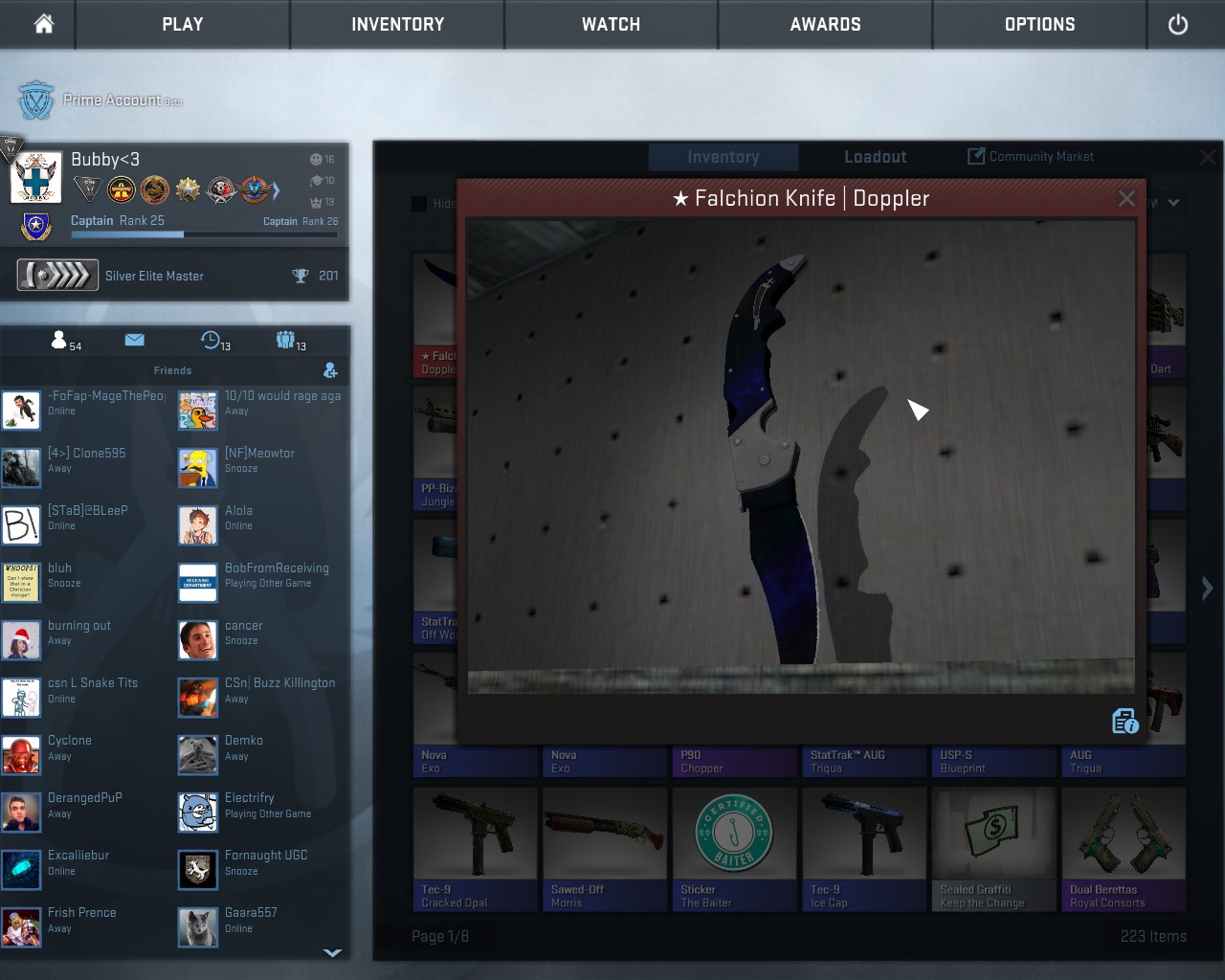This screenshot has height=980, width=1225.
Task: Click the teacher commendation cap icon
Action: (x=316, y=181)
